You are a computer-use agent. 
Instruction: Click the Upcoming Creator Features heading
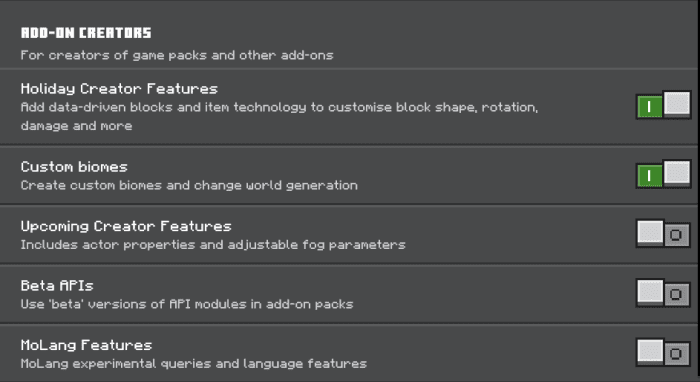126,226
